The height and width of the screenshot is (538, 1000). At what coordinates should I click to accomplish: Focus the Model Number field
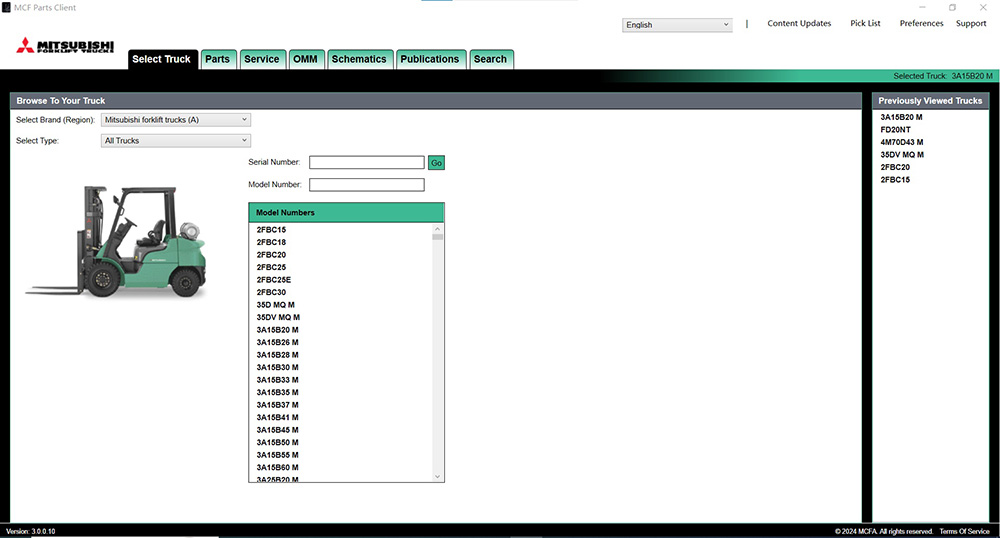367,185
